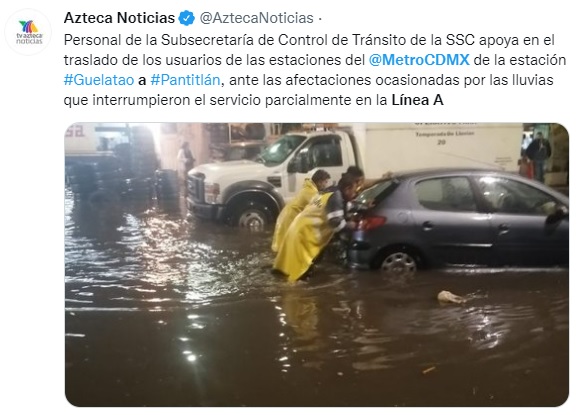This screenshot has width=580, height=415.
Task: Visit the @MetroCDMX mention
Action: pyautogui.click(x=419, y=60)
